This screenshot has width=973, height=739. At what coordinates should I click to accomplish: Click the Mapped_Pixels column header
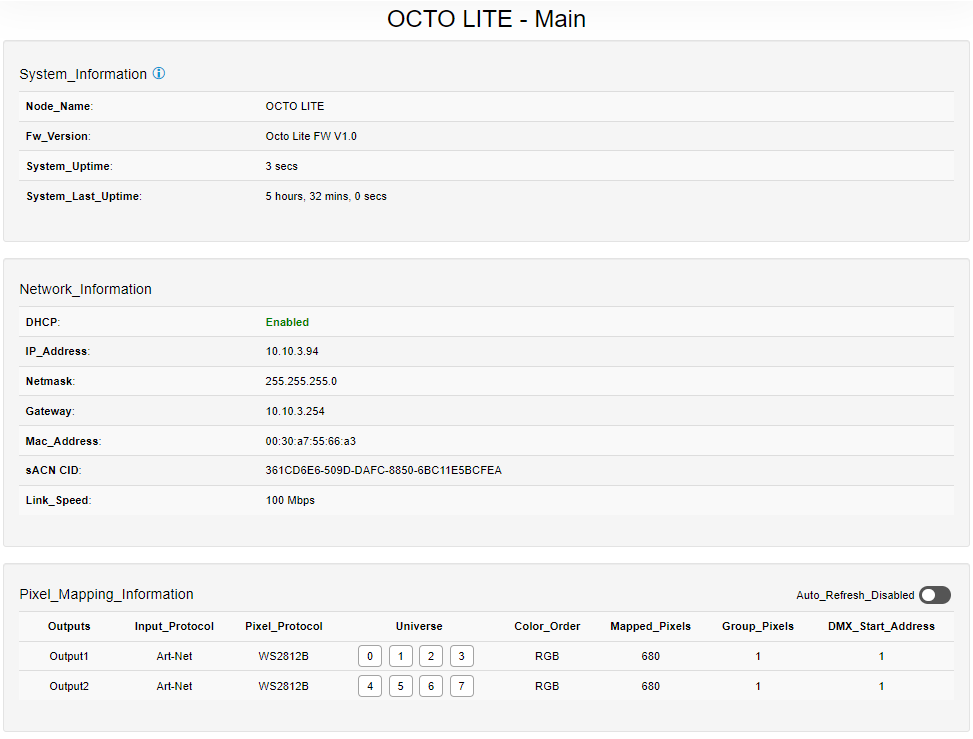(x=650, y=626)
